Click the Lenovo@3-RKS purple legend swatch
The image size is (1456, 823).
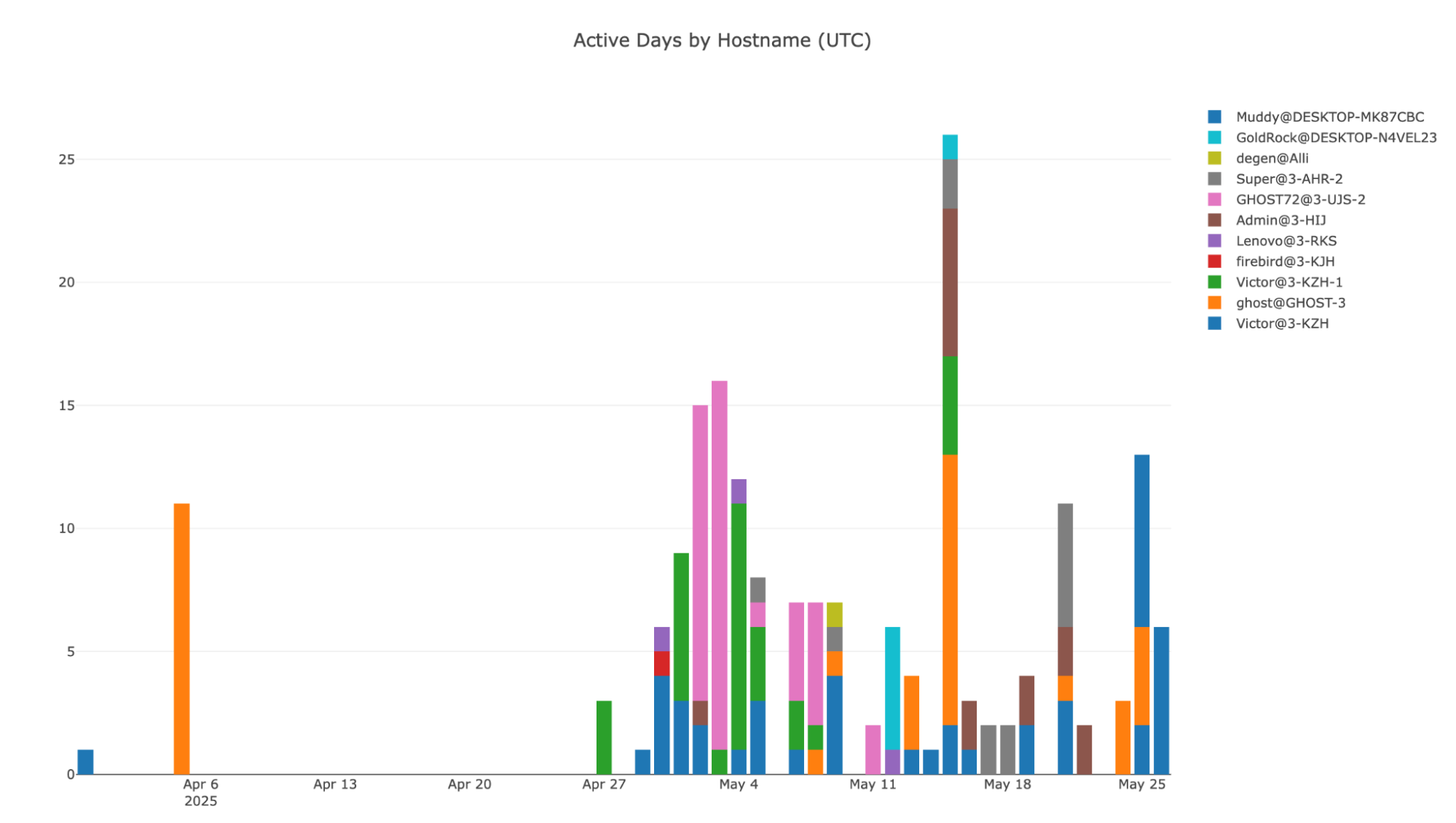(1214, 241)
